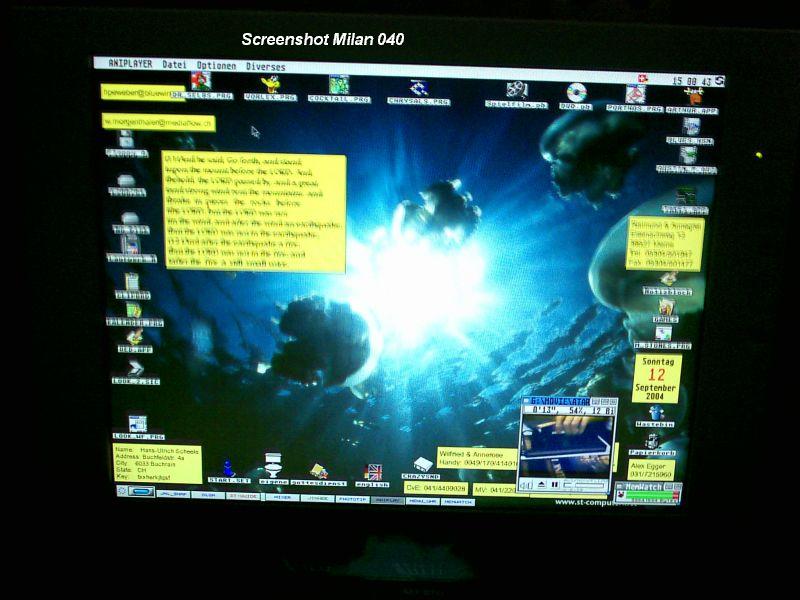Open the Papierkorb trash icon
Viewport: 800px width, 600px height.
click(x=652, y=441)
